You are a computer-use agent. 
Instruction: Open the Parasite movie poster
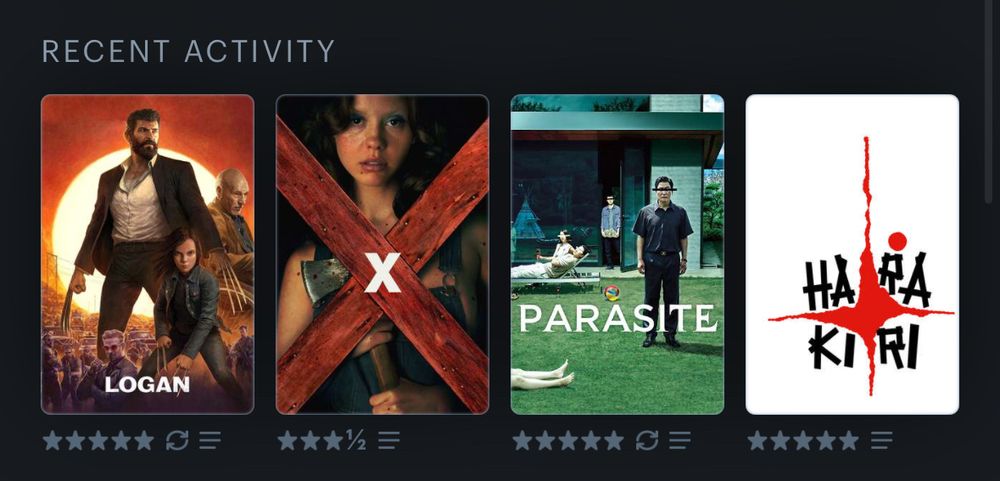click(x=617, y=255)
